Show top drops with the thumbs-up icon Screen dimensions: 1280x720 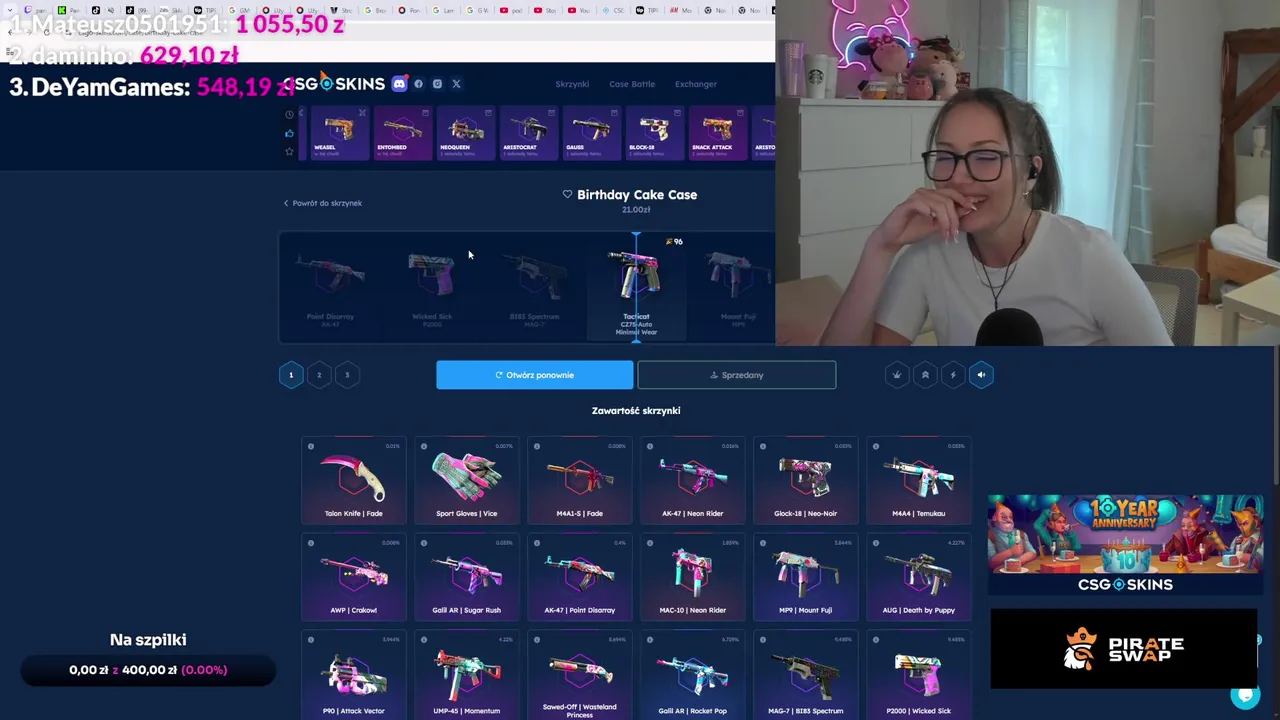pos(289,133)
